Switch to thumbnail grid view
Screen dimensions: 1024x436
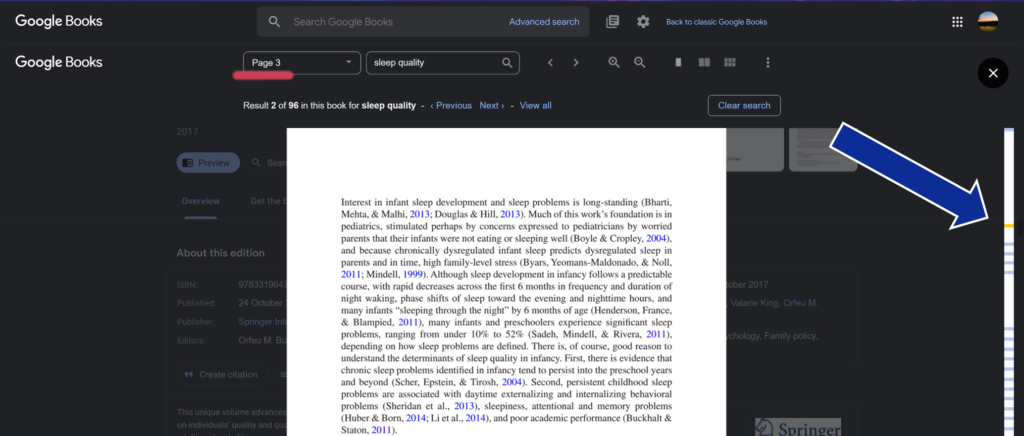pyautogui.click(x=730, y=63)
